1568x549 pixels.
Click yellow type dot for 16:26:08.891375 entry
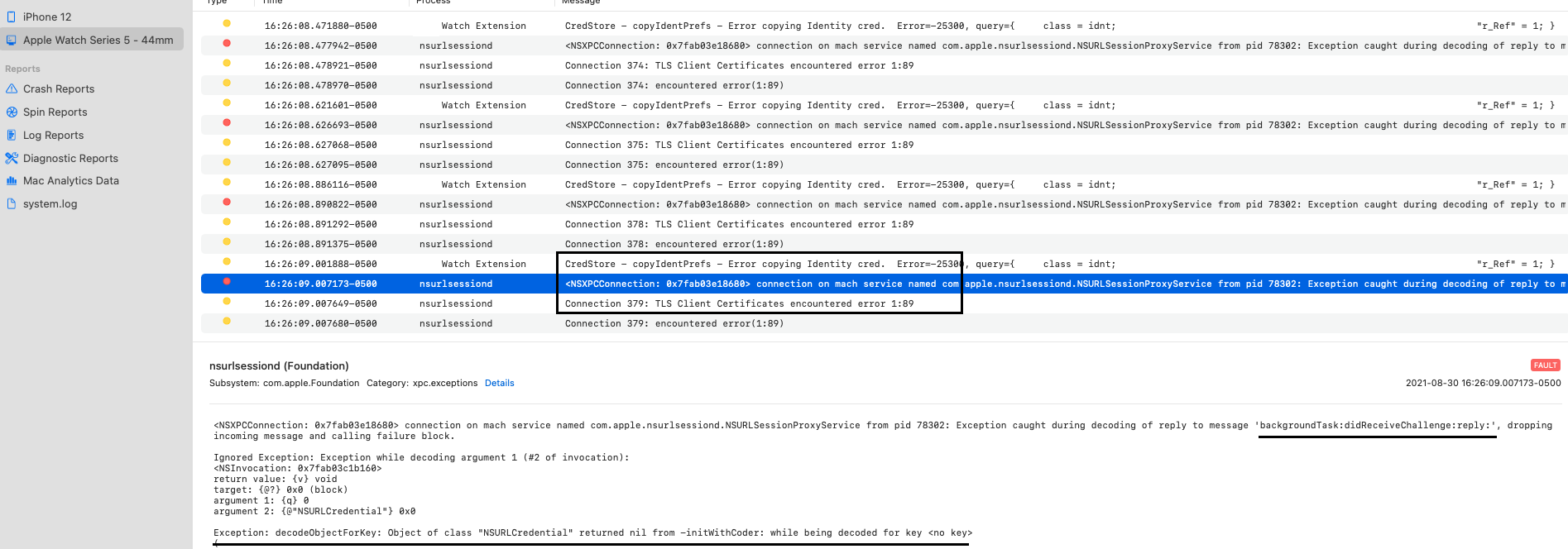click(227, 242)
